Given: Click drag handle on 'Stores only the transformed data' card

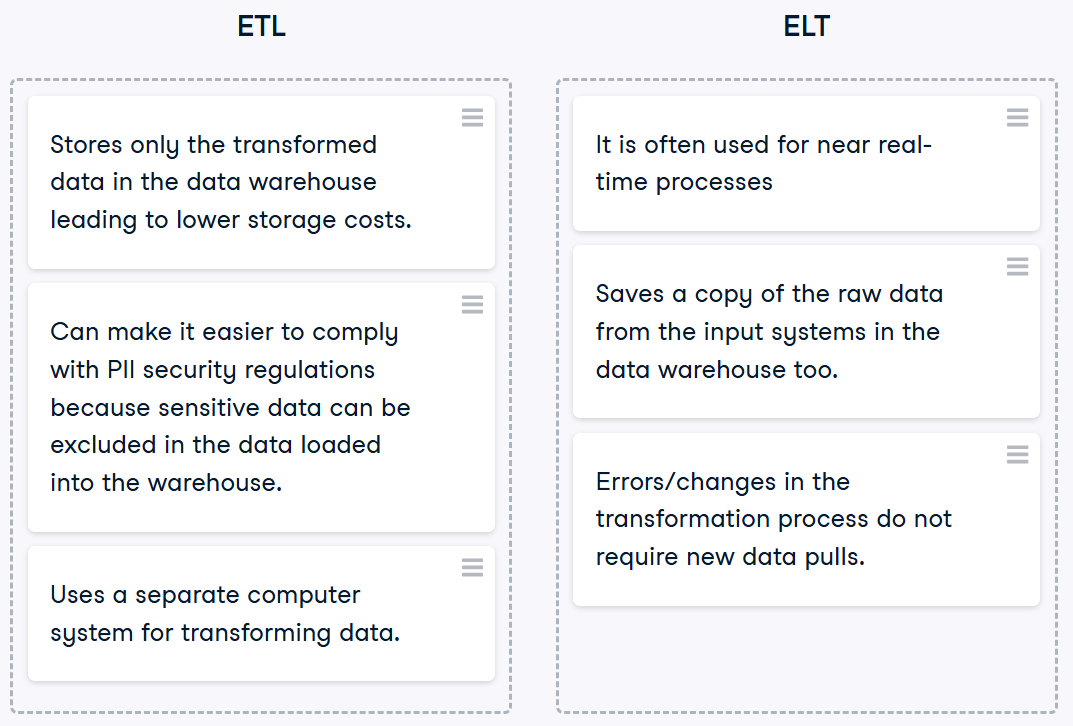Looking at the screenshot, I should point(472,118).
